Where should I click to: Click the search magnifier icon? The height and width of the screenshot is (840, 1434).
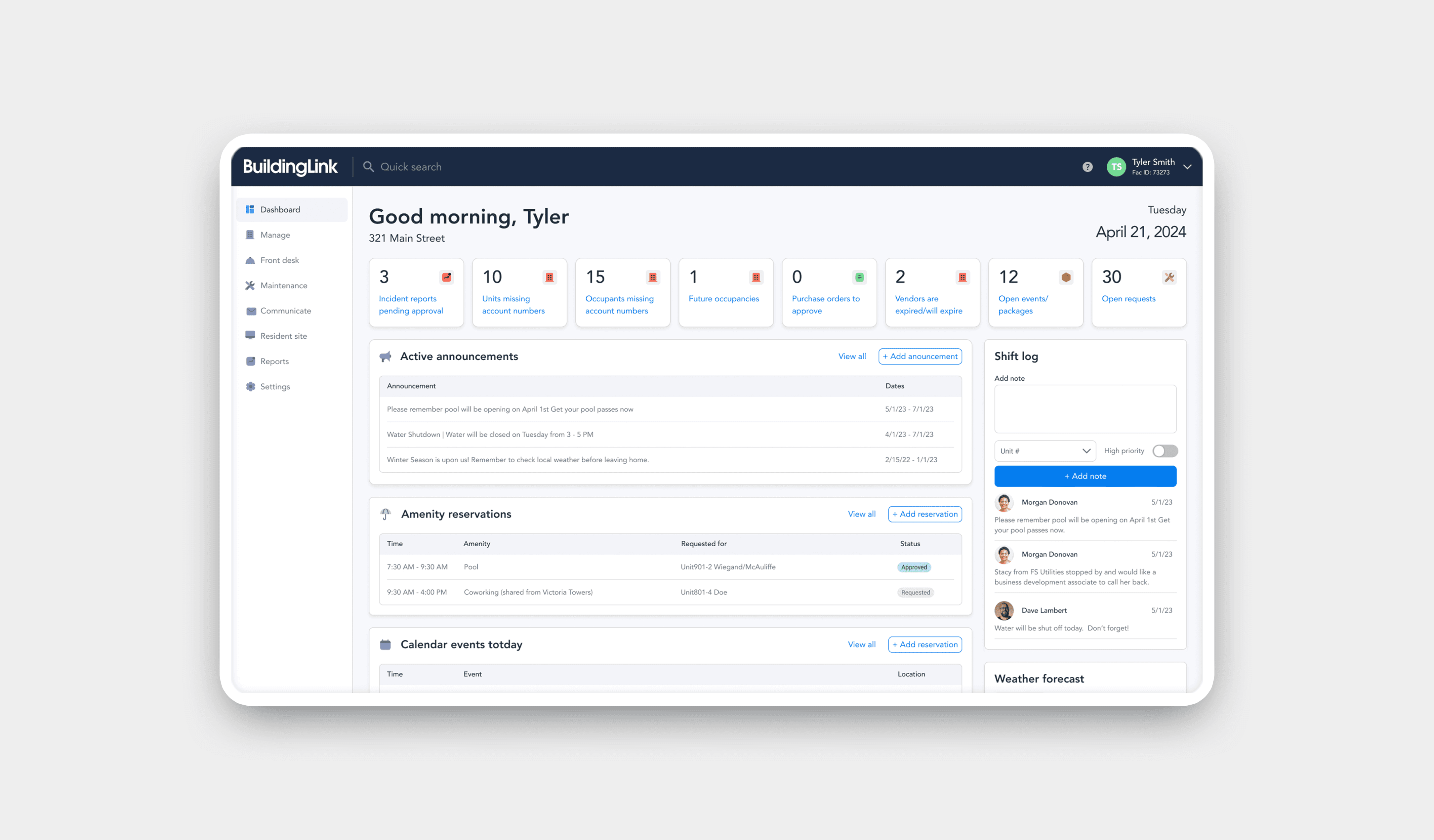coord(368,167)
